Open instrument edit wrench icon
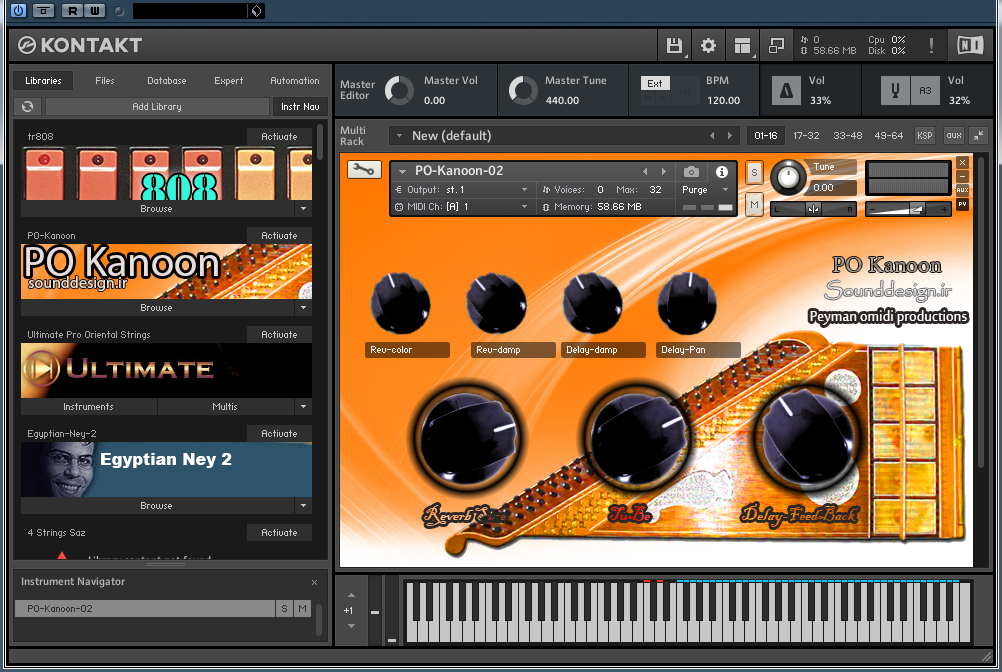Viewport: 1002px width, 672px height. pyautogui.click(x=364, y=170)
